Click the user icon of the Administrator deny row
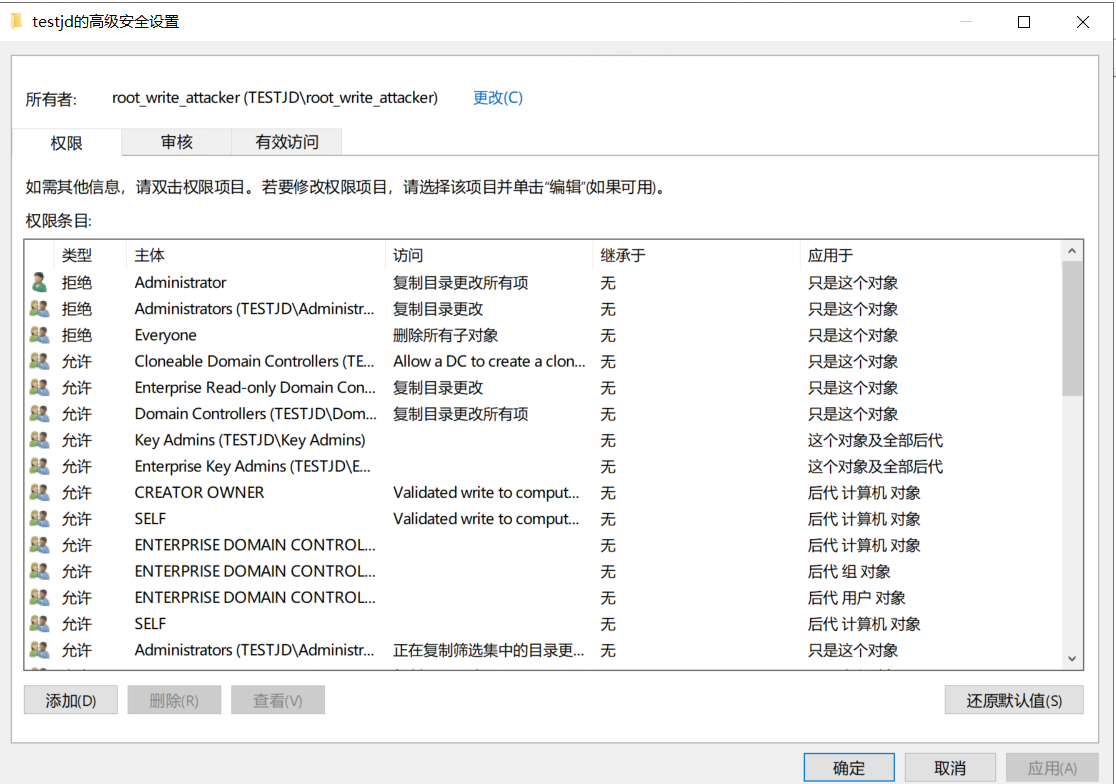The width and height of the screenshot is (1116, 784). [x=39, y=282]
